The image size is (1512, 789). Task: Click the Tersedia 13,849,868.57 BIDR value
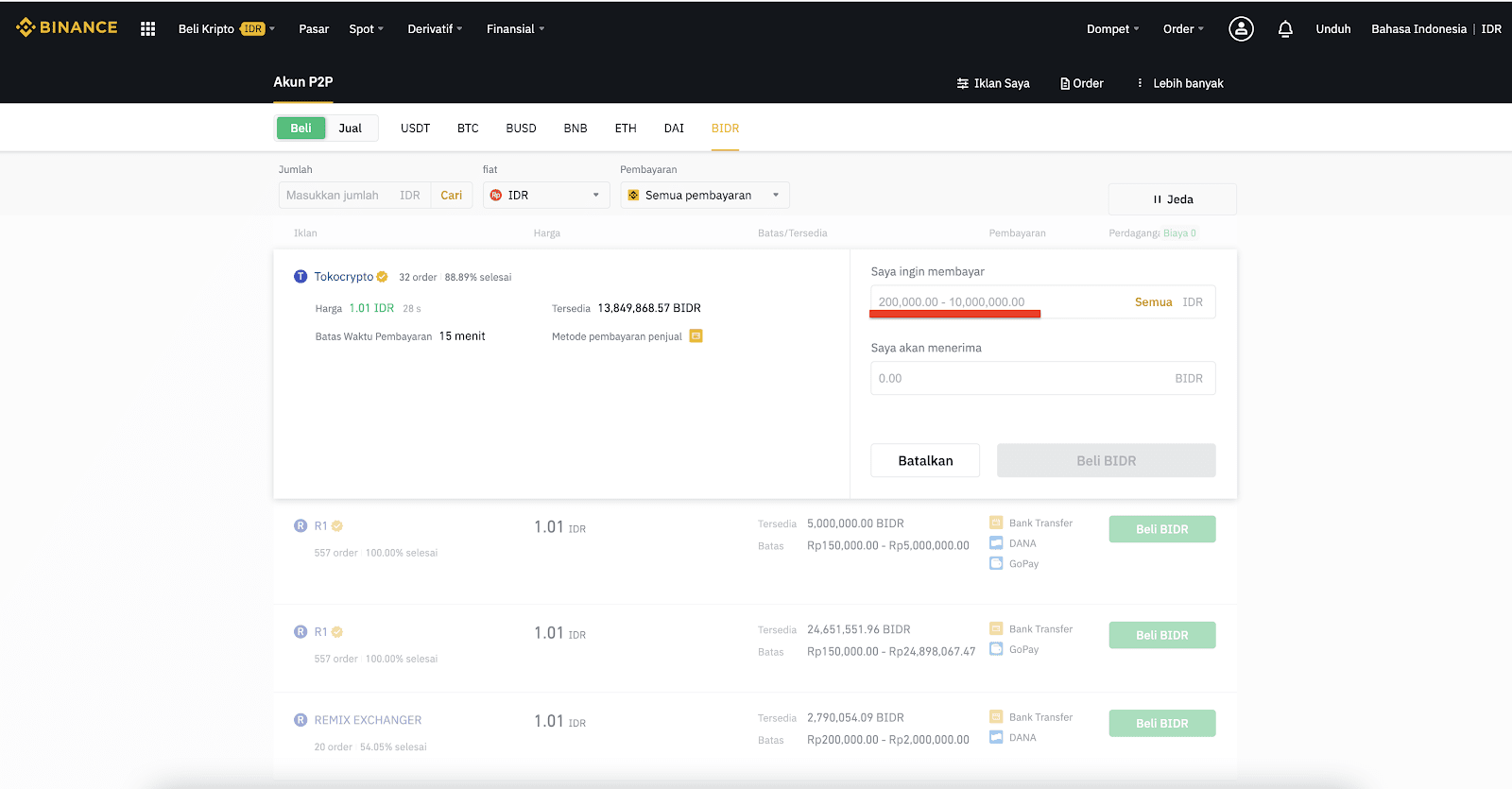(x=649, y=308)
